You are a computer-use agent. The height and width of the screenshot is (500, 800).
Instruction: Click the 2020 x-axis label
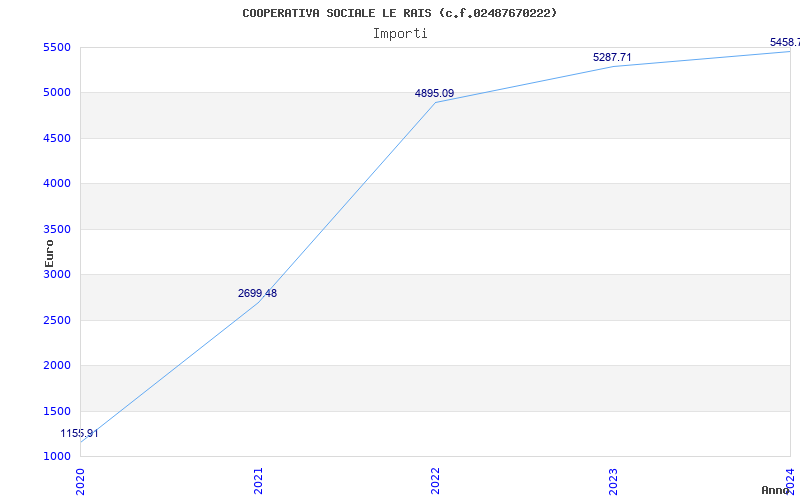pyautogui.click(x=80, y=481)
